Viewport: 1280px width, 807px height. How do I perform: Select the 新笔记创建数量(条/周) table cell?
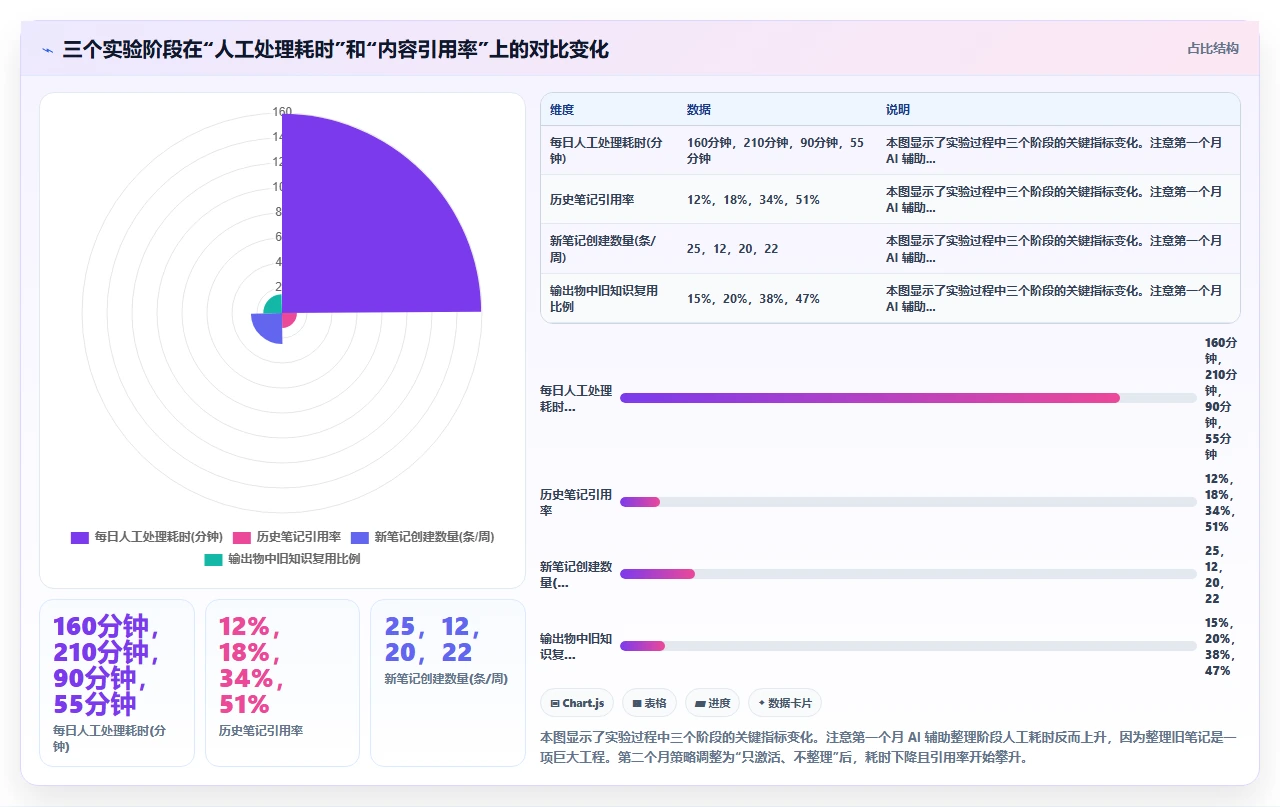pos(609,249)
